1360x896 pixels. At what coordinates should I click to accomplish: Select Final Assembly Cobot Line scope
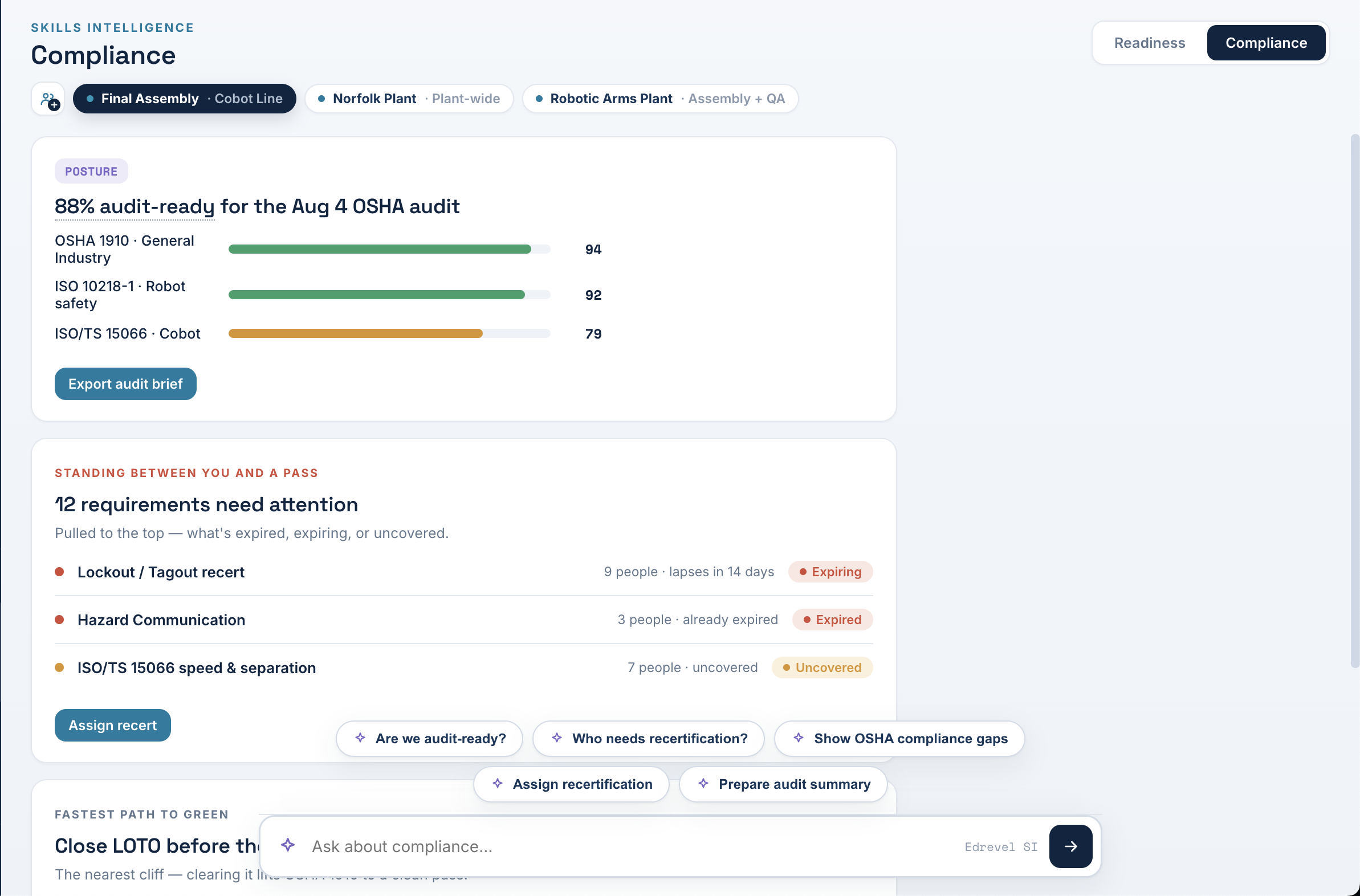point(185,99)
